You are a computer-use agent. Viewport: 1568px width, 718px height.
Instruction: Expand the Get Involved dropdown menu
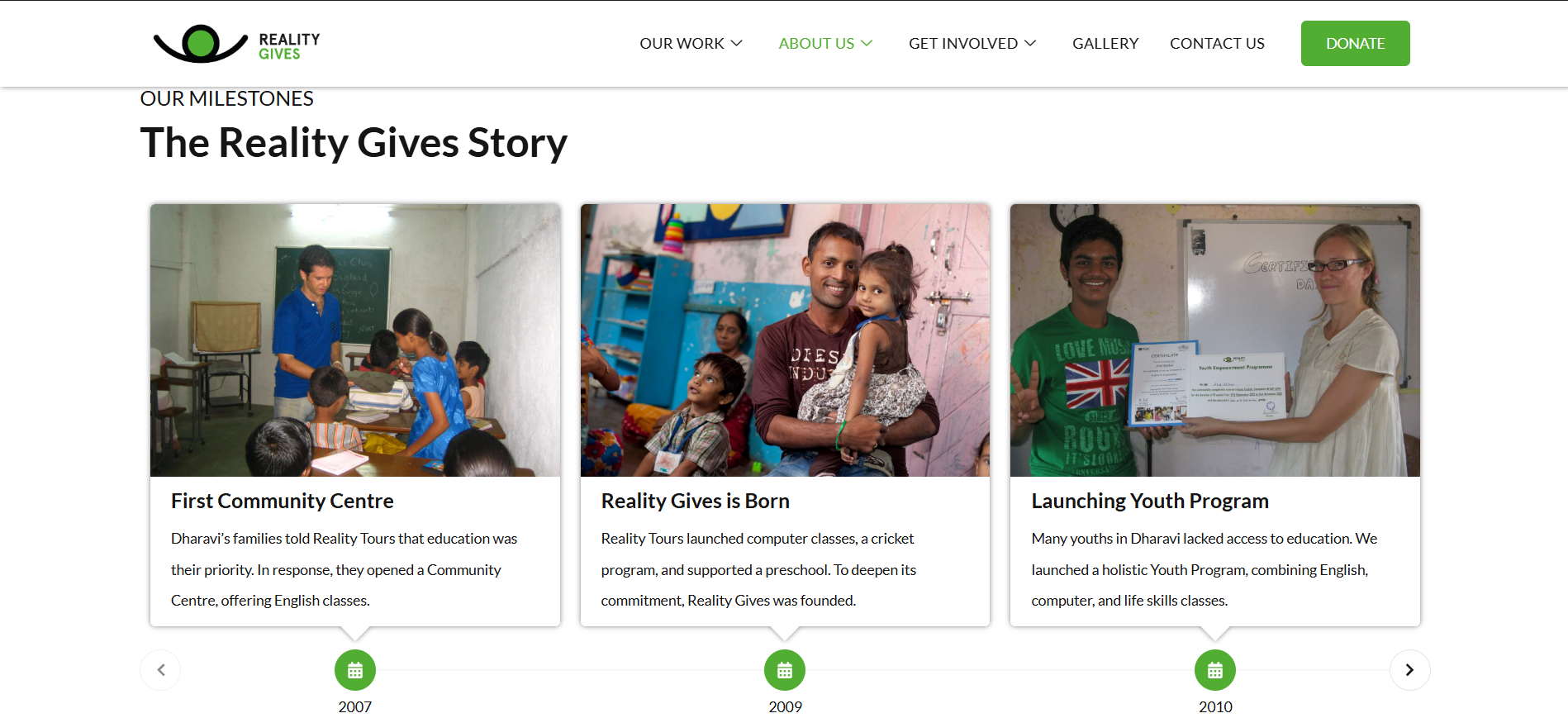pyautogui.click(x=972, y=44)
